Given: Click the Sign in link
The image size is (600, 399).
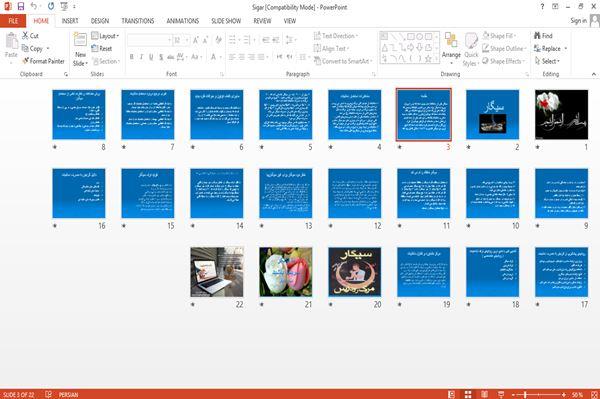Looking at the screenshot, I should tap(578, 21).
